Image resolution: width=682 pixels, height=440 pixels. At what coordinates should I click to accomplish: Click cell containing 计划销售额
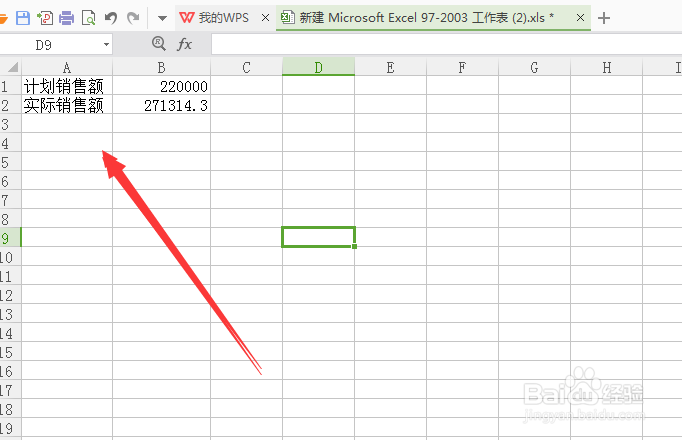(x=67, y=86)
